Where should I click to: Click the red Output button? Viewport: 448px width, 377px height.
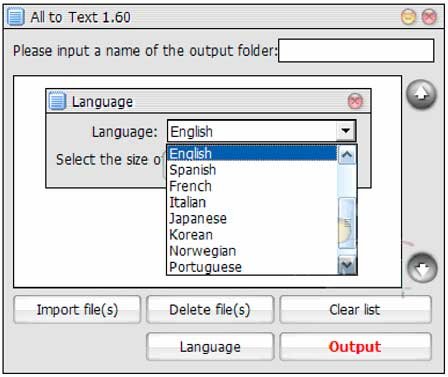point(355,347)
